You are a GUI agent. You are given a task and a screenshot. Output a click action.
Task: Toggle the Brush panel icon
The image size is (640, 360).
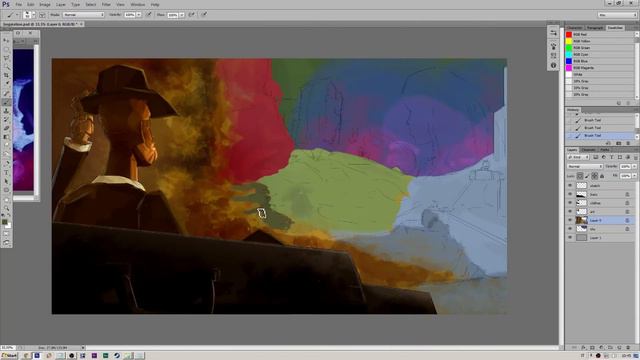(42, 15)
